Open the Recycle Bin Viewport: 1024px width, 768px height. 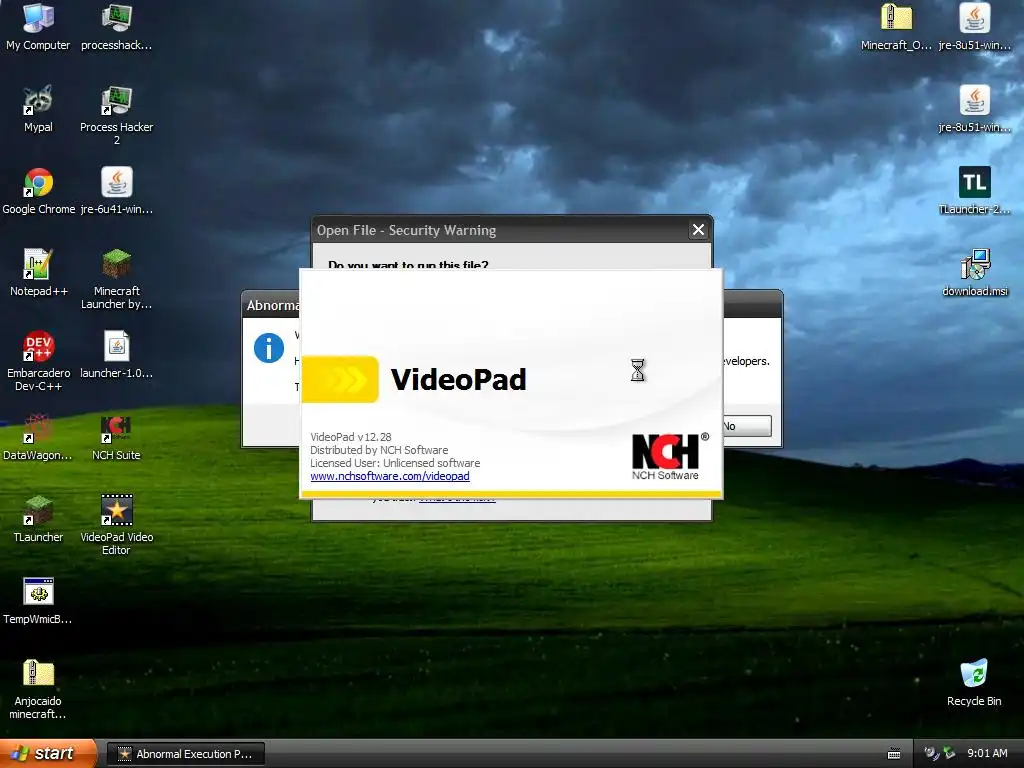click(x=974, y=682)
